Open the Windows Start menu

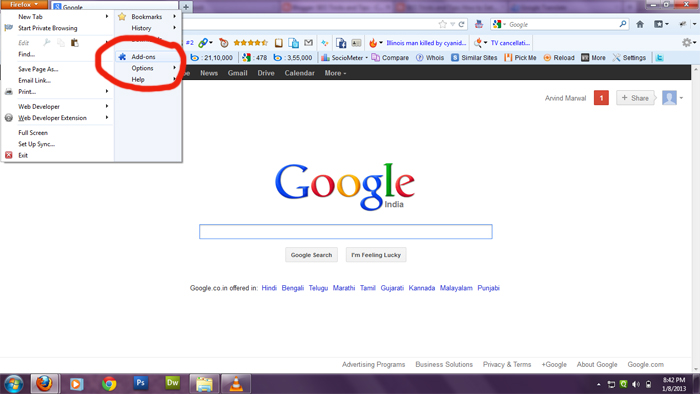pyautogui.click(x=13, y=384)
